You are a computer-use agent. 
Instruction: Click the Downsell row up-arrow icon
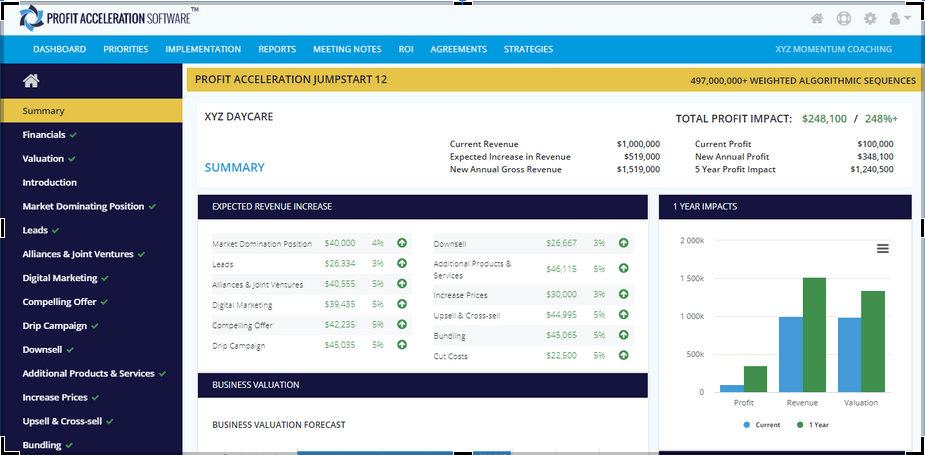point(623,243)
